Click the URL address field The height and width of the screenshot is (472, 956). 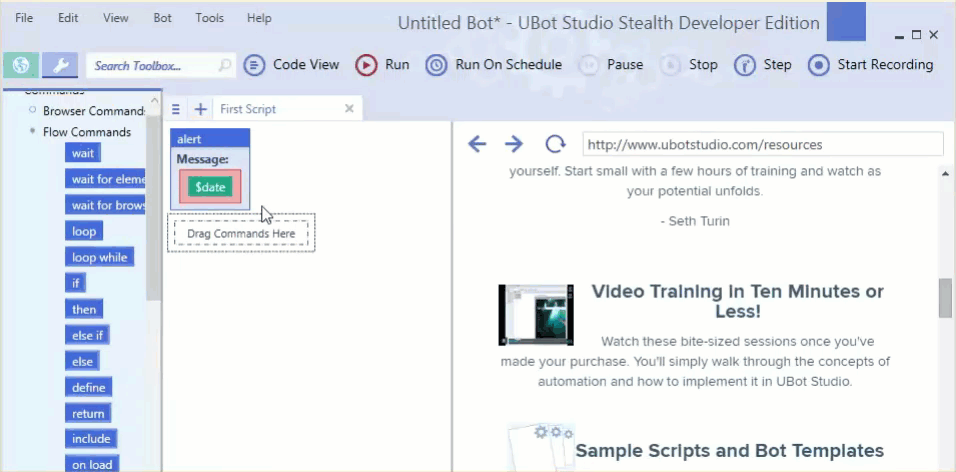[x=763, y=145]
